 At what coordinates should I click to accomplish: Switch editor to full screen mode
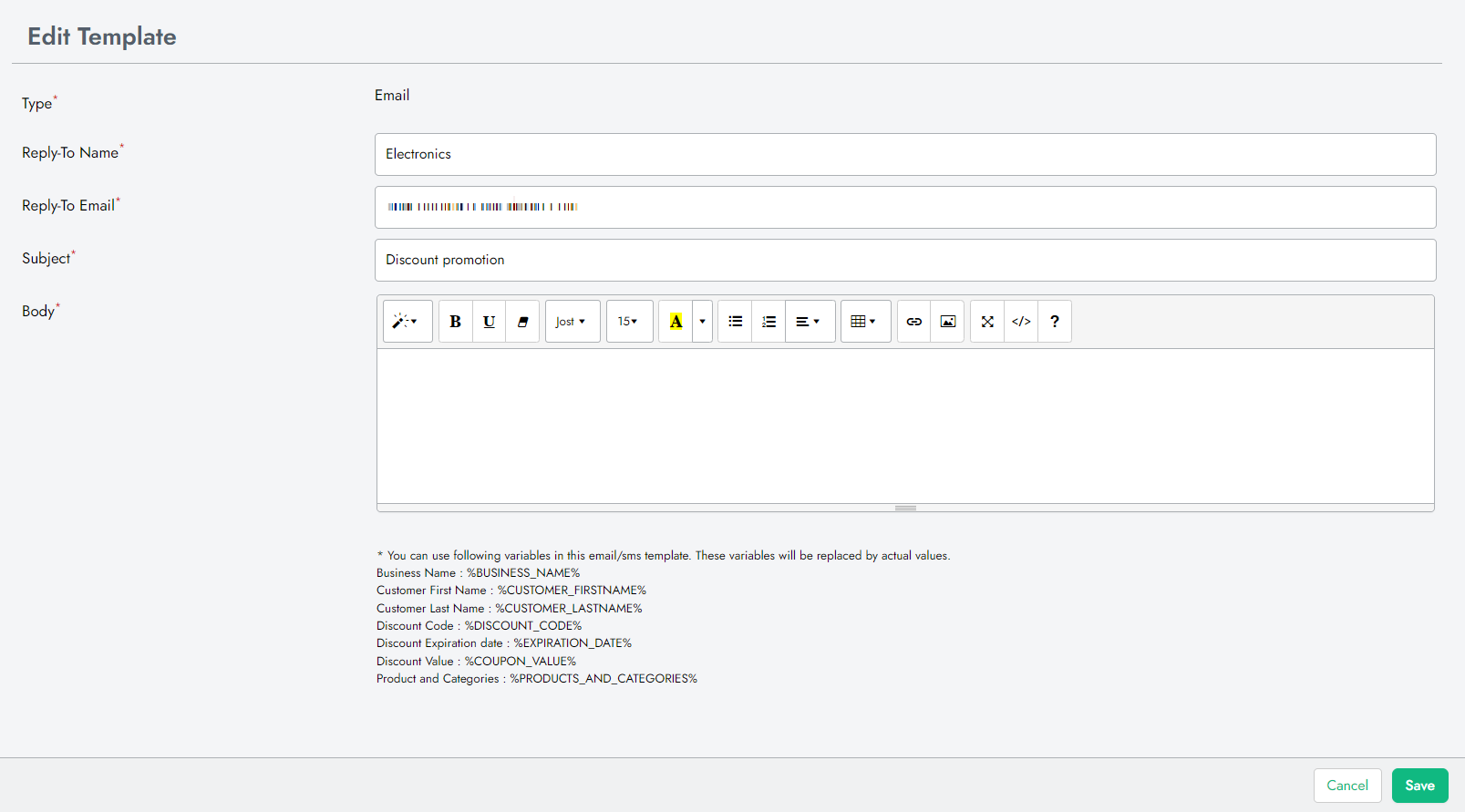pos(987,322)
